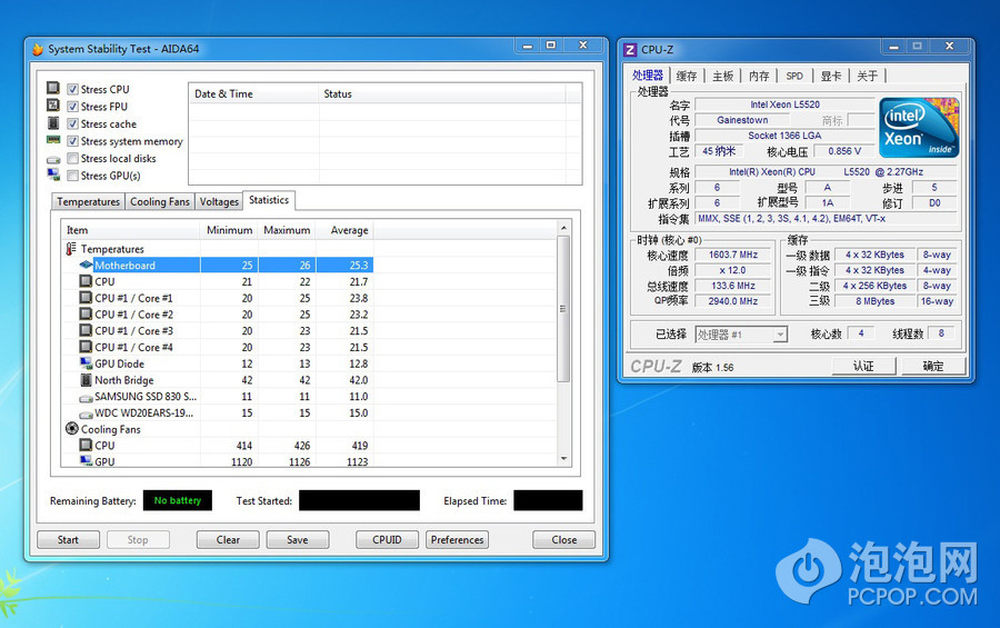Click the Stress cache chip icon
Viewport: 1000px width, 628px height.
click(54, 122)
